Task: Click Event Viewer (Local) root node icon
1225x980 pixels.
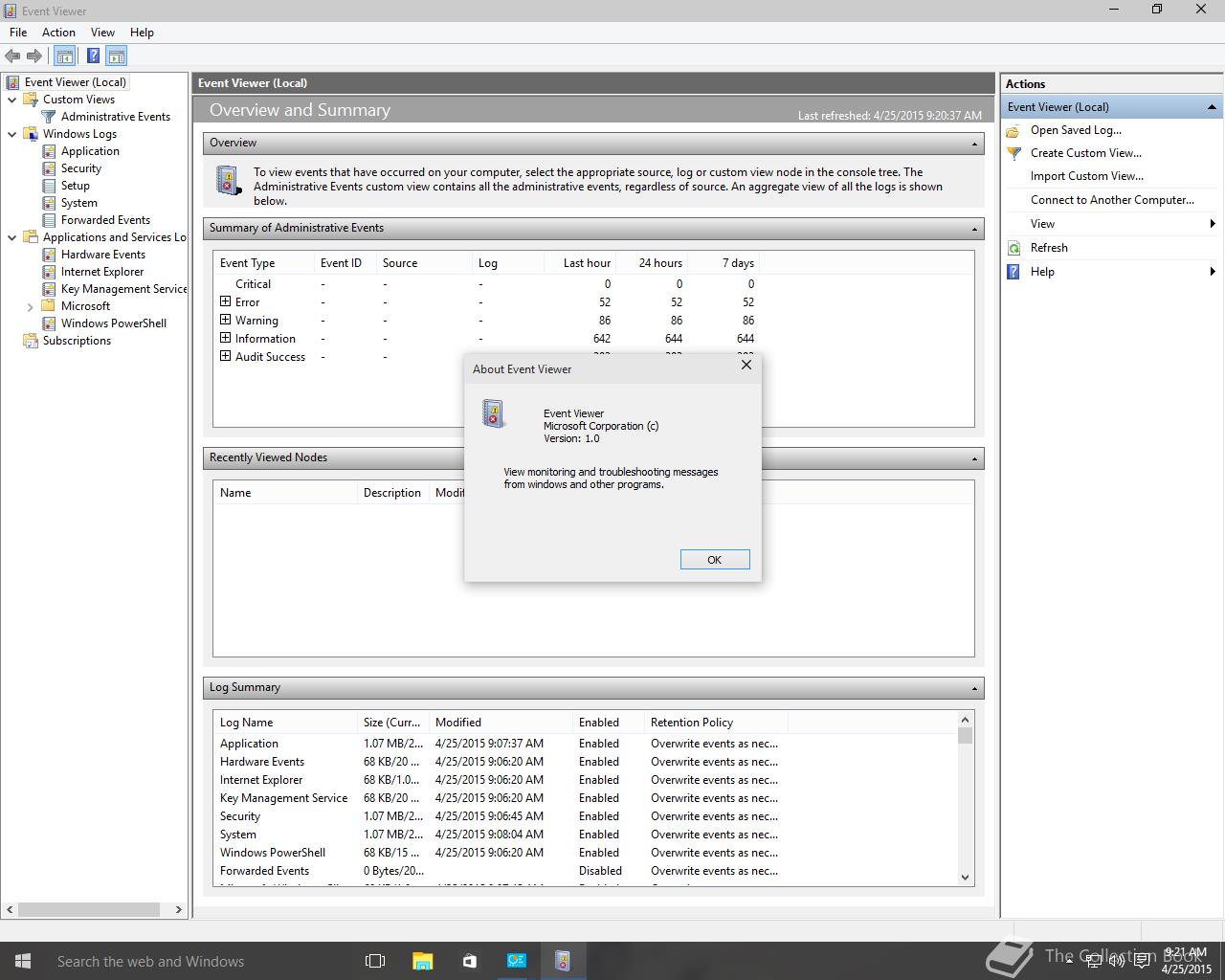Action: click(12, 82)
